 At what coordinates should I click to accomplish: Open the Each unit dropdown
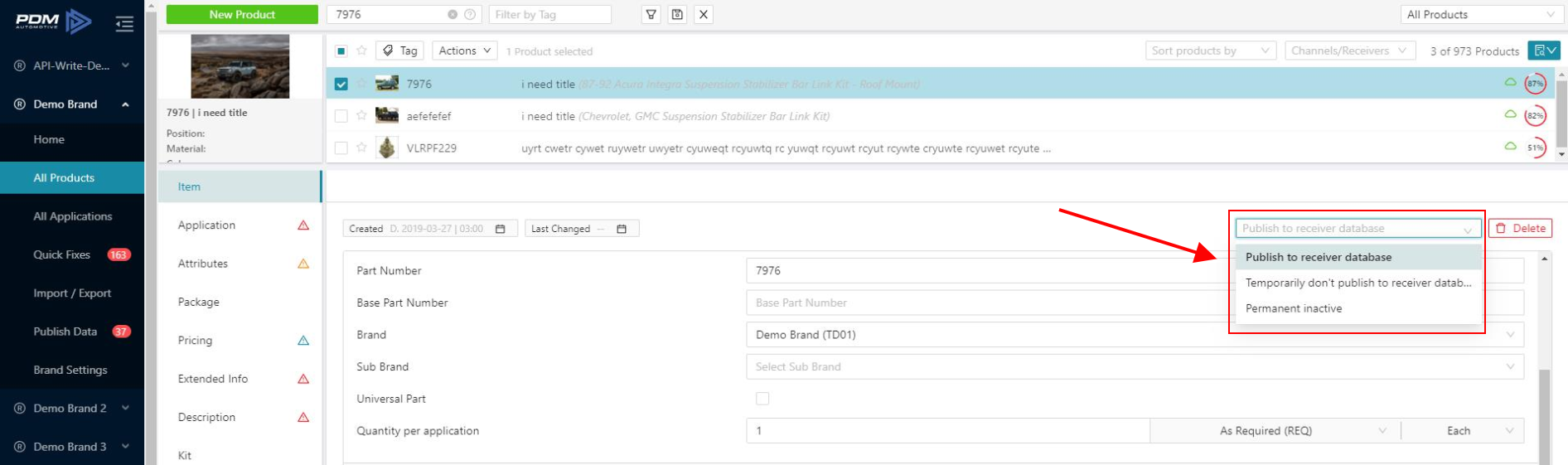(1463, 431)
